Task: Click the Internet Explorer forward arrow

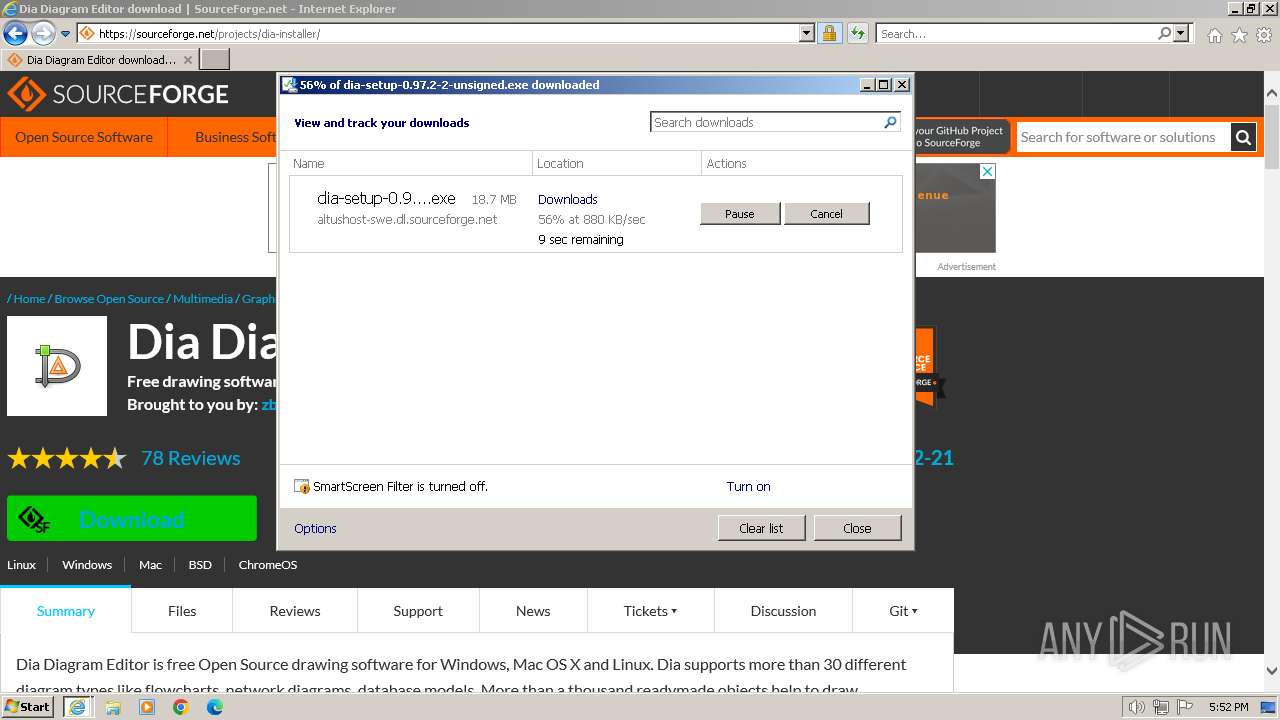Action: [x=43, y=33]
